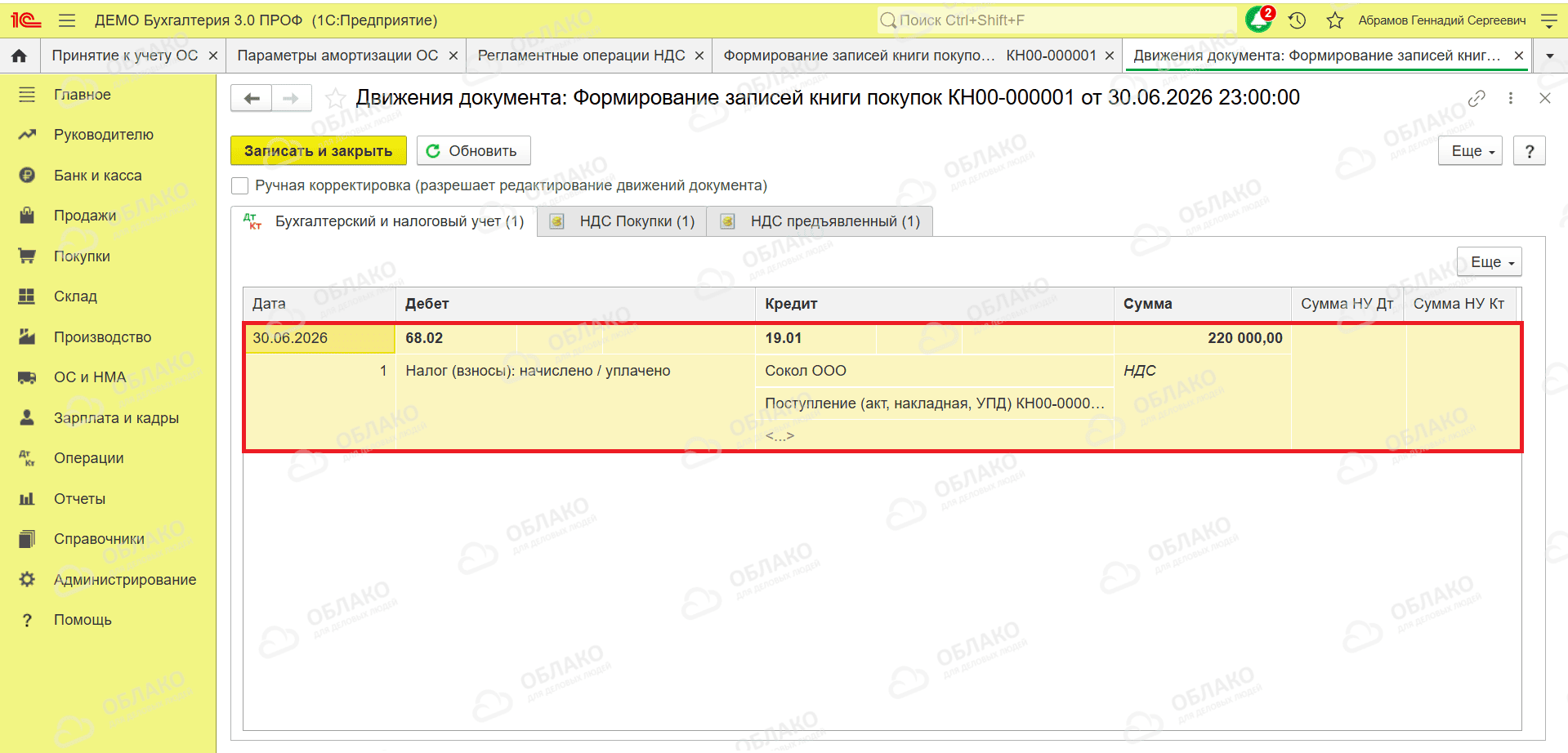The height and width of the screenshot is (753, 1568).
Task: Switch to Регламентные операции НДС tab
Action: coord(582,56)
